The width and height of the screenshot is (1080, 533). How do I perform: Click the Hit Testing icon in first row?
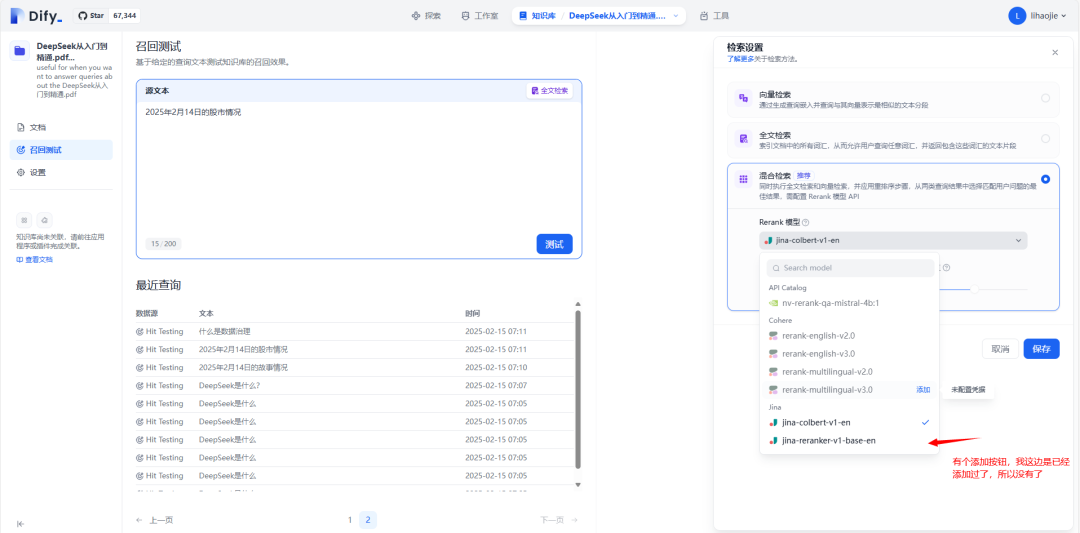click(x=141, y=331)
